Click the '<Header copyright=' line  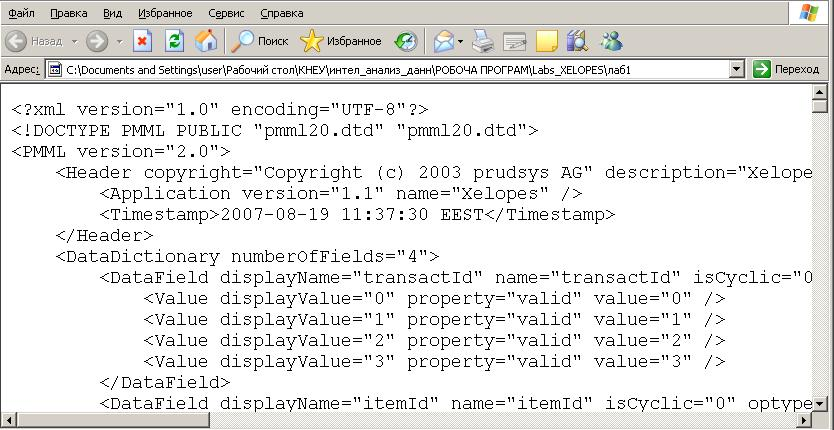tap(434, 173)
